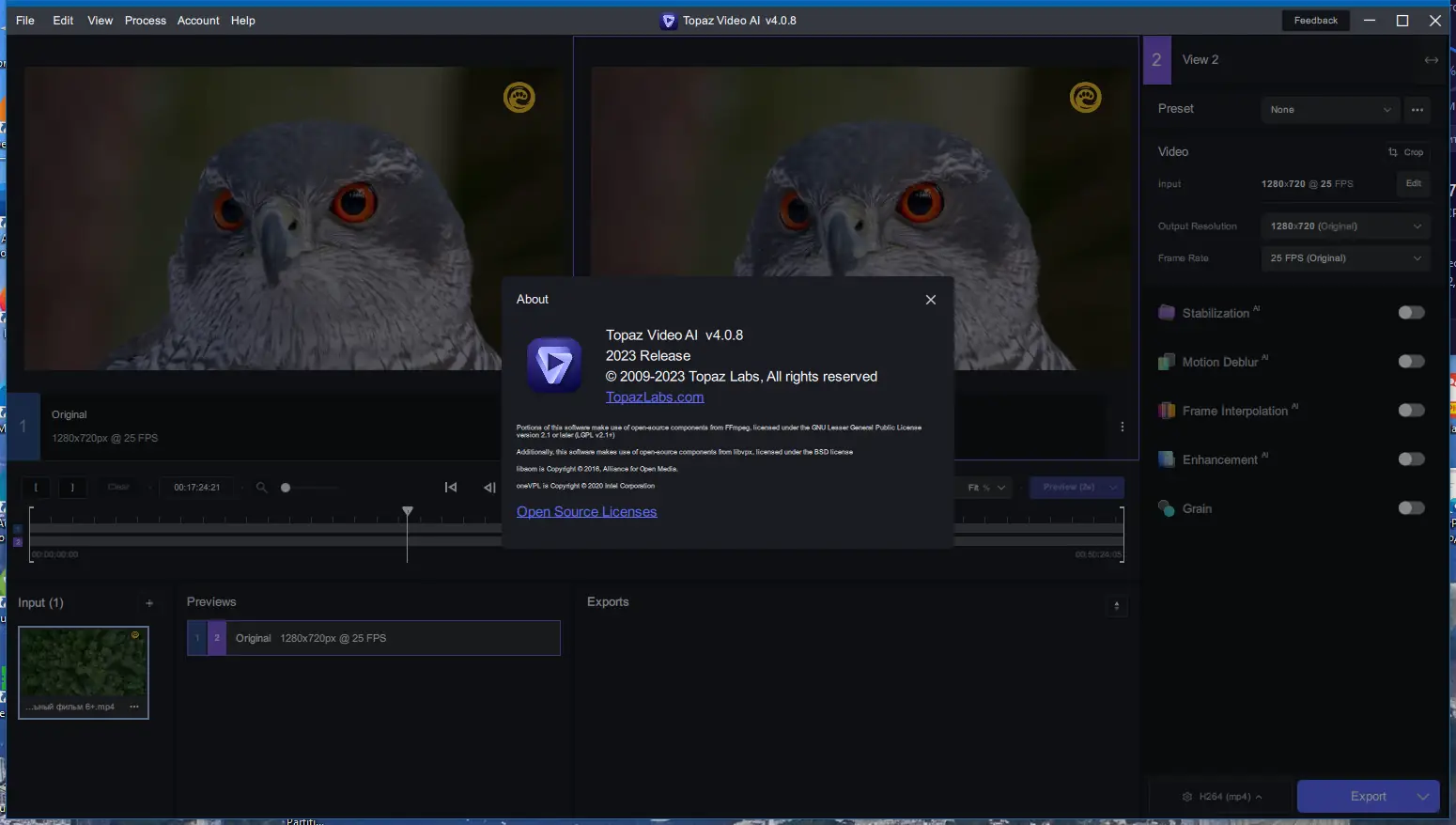Expand the Frame Rate dropdown

pos(1344,257)
